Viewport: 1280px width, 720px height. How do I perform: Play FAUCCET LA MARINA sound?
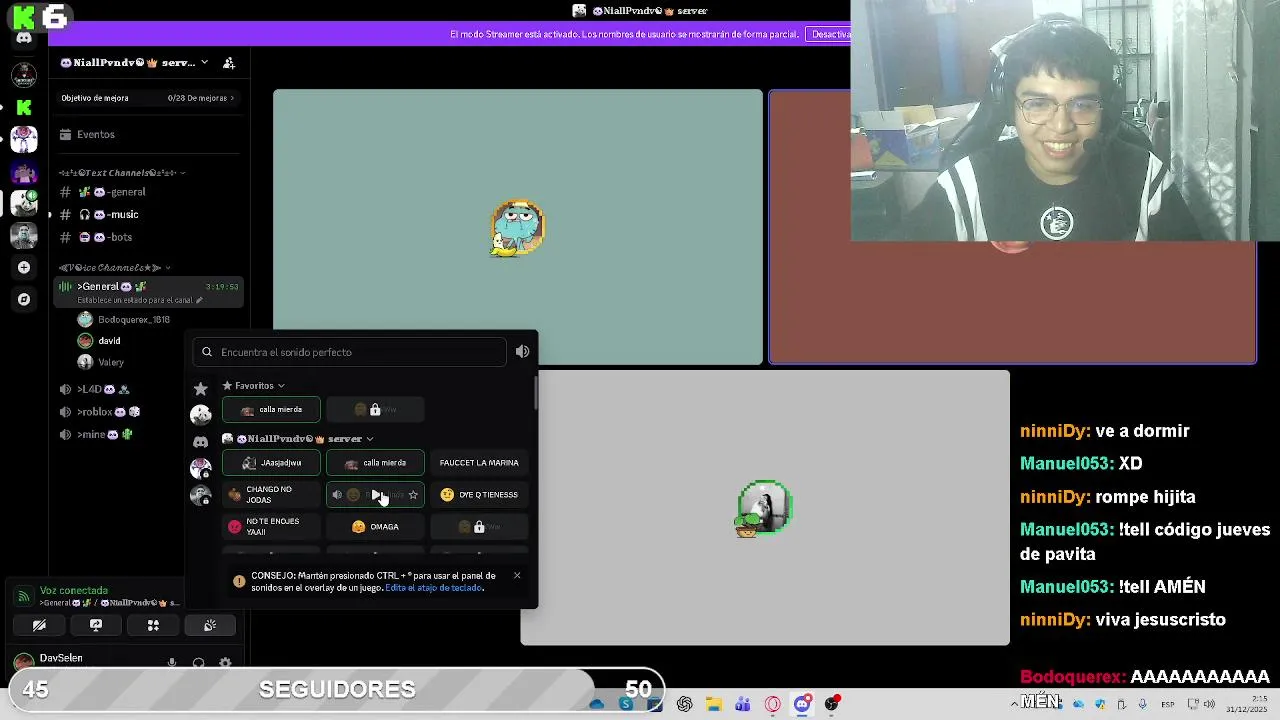pyautogui.click(x=479, y=463)
